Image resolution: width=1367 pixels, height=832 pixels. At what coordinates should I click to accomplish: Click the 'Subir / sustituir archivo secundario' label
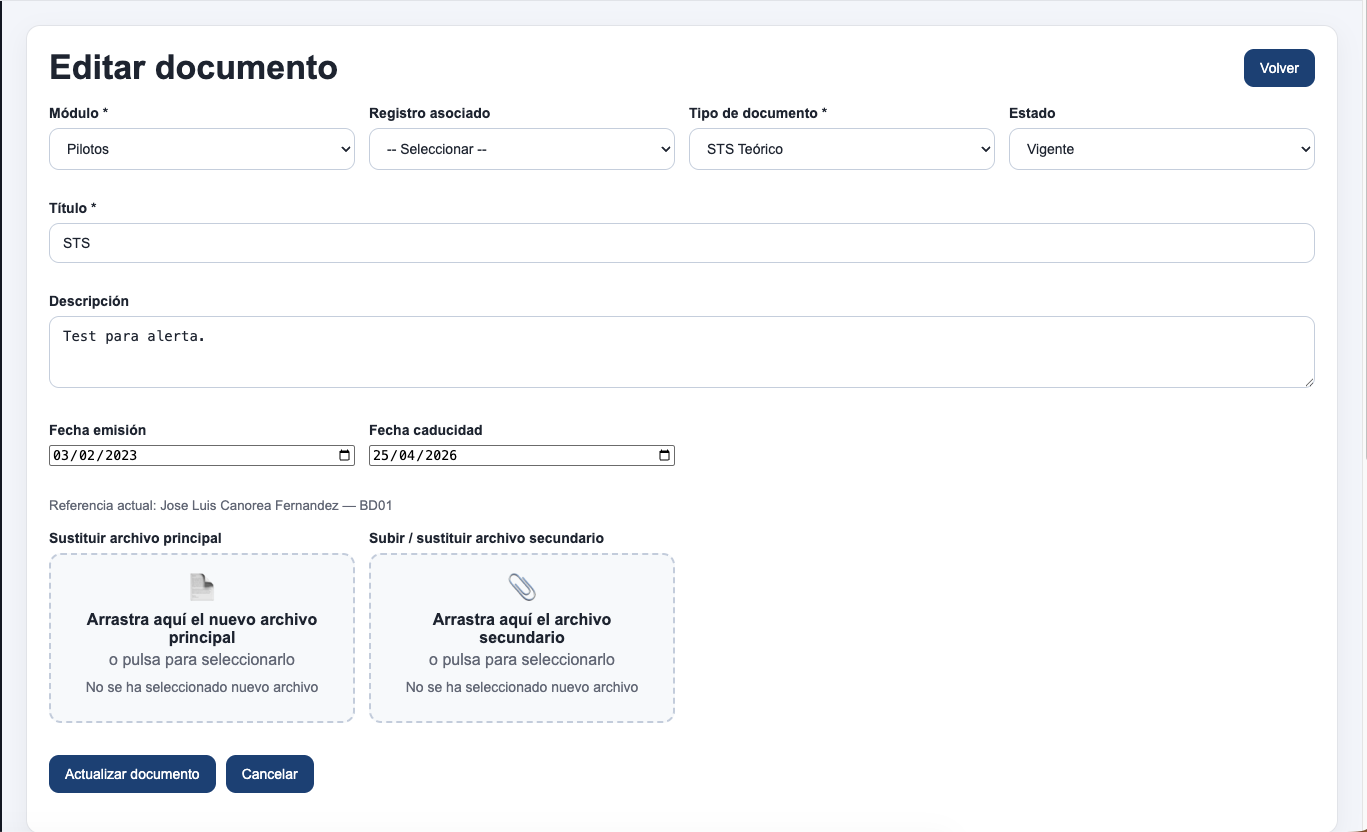[x=486, y=538]
